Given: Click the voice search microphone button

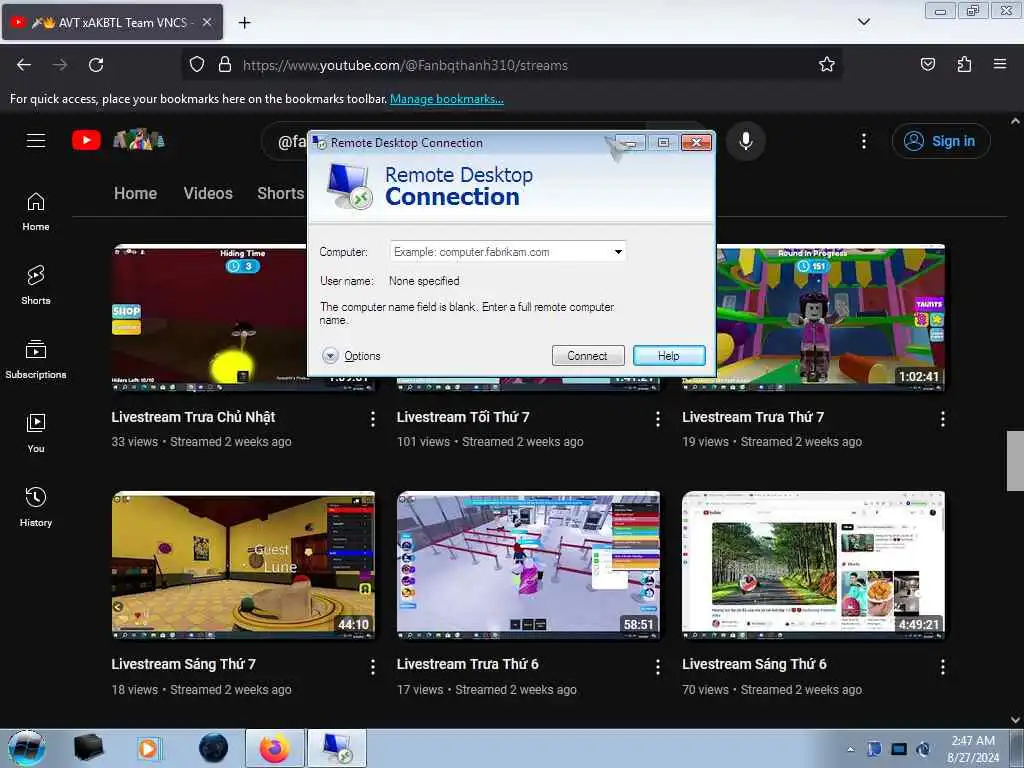Looking at the screenshot, I should (746, 141).
